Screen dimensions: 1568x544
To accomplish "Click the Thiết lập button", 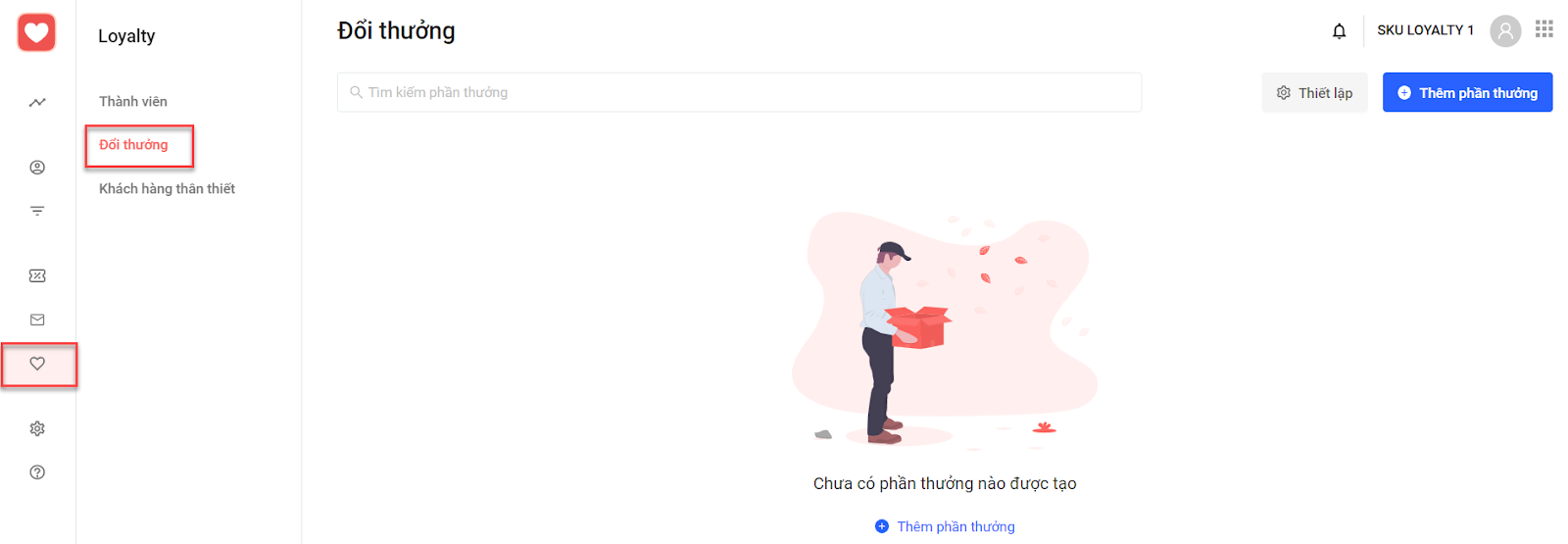I will pyautogui.click(x=1314, y=92).
